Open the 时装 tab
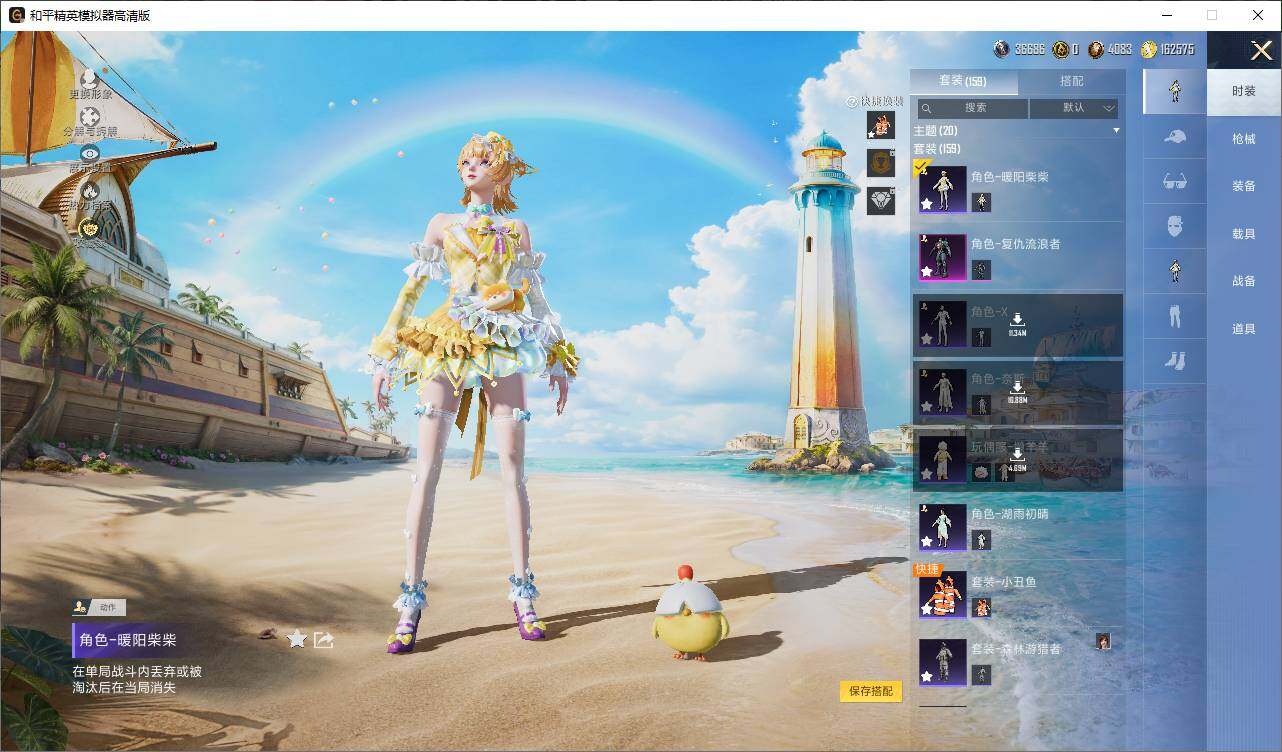The image size is (1282, 752). 1244,91
